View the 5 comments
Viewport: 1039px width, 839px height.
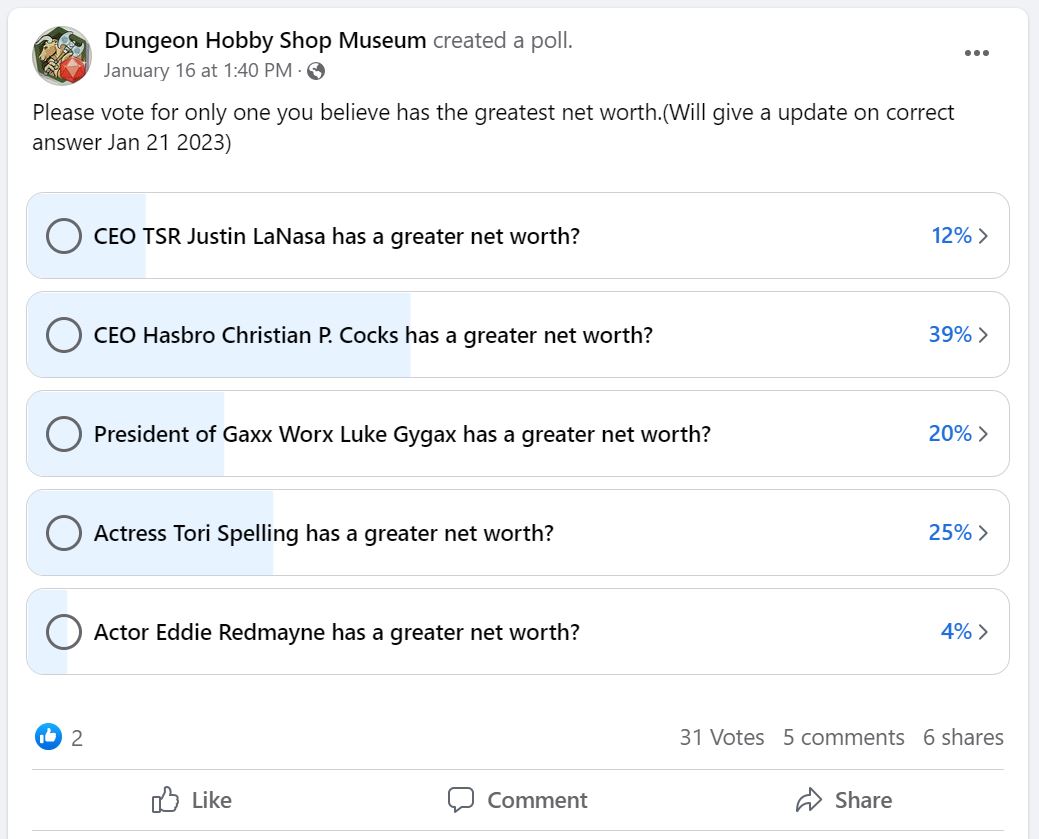click(x=843, y=738)
